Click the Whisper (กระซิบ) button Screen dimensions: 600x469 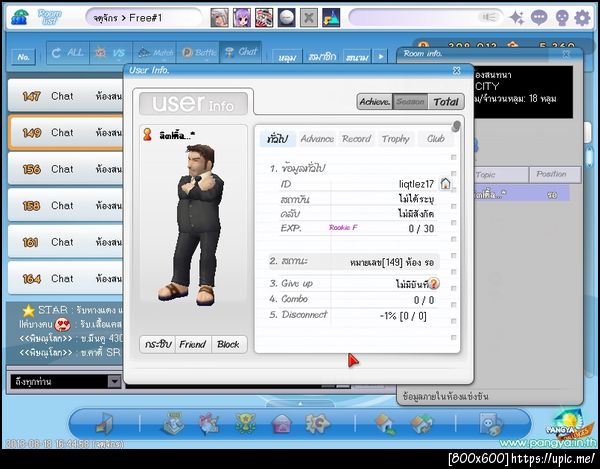[157, 344]
